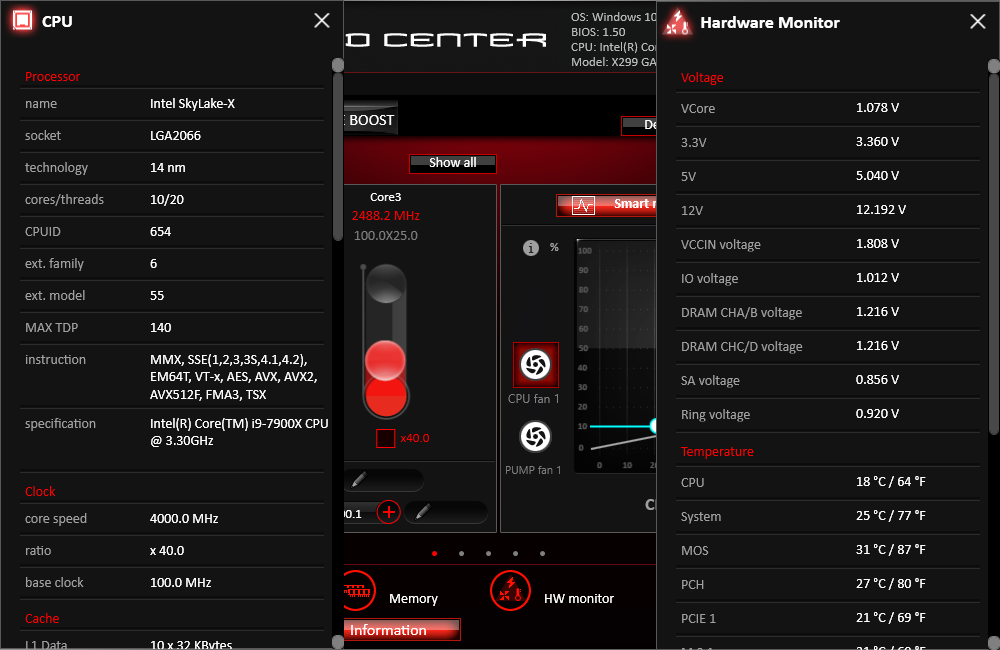
Task: Select the 5V reading 5.040 V
Action: tap(878, 175)
